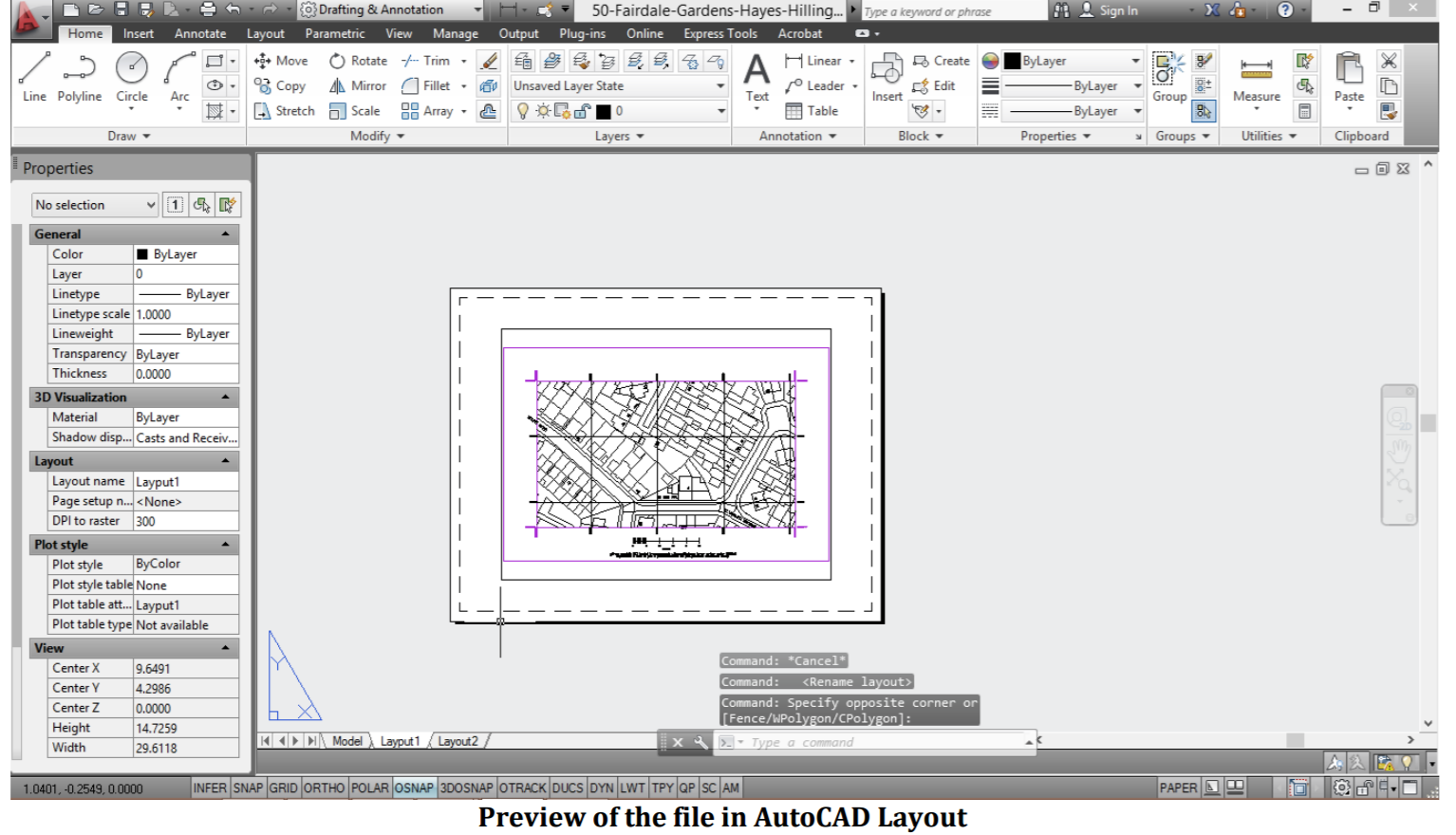Switch to the Annotate ribbon tab
The height and width of the screenshot is (835, 1456).
[199, 33]
